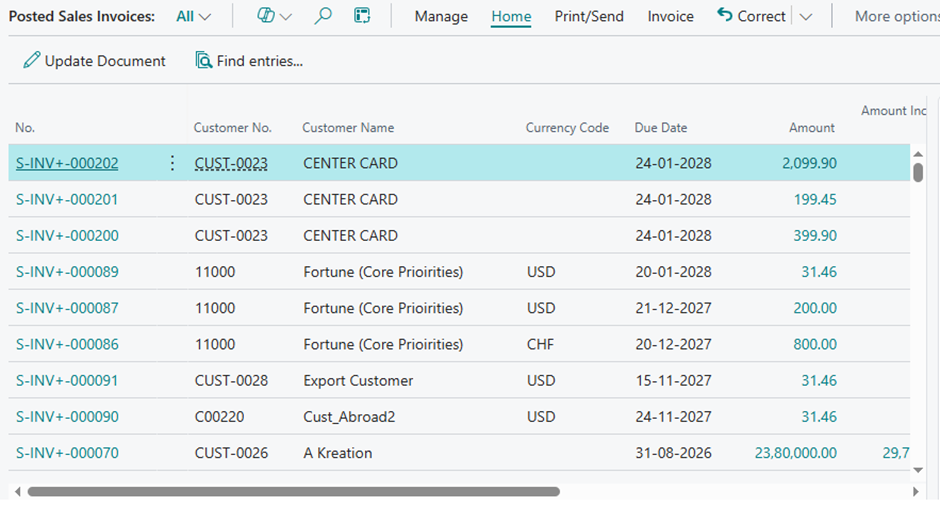Click the Amount column header
The height and width of the screenshot is (506, 940).
812,128
